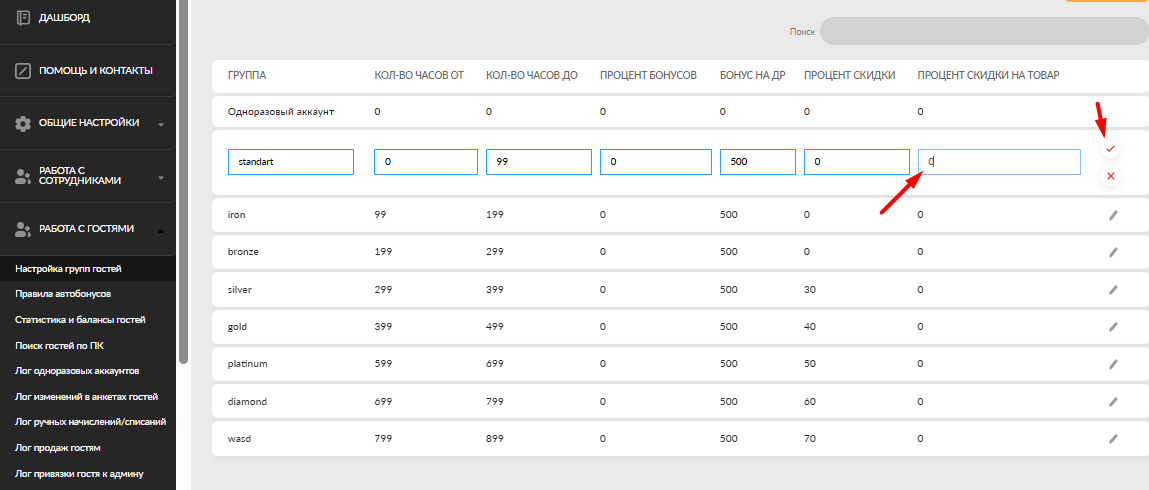Click the Процент скидки column header

pyautogui.click(x=849, y=75)
